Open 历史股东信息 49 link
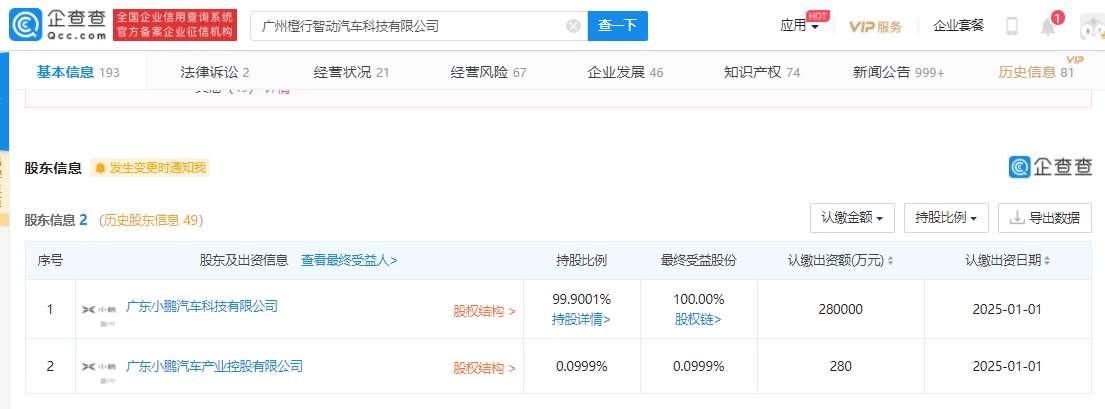 151,220
